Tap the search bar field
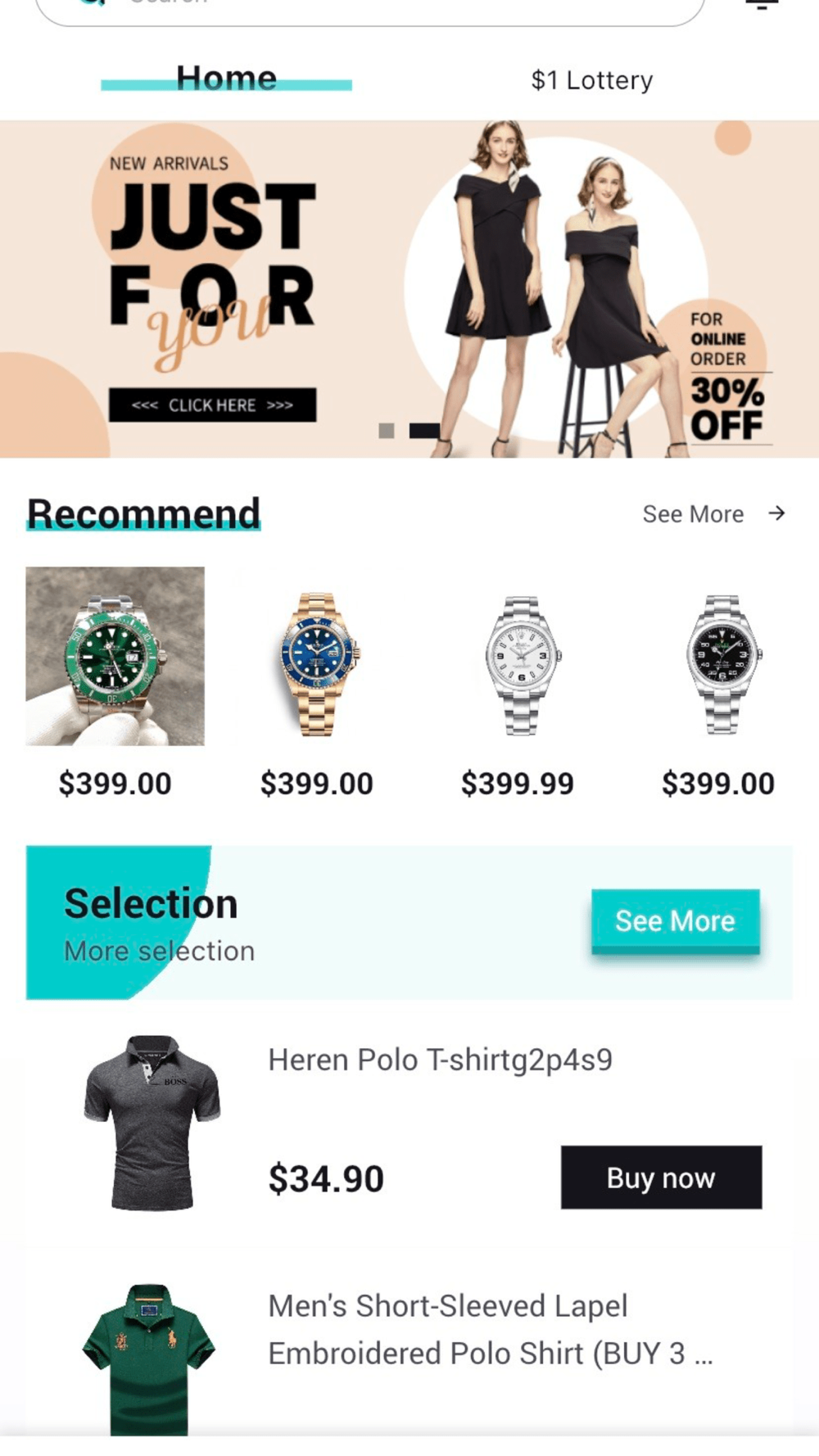The width and height of the screenshot is (819, 1456). click(370, 8)
